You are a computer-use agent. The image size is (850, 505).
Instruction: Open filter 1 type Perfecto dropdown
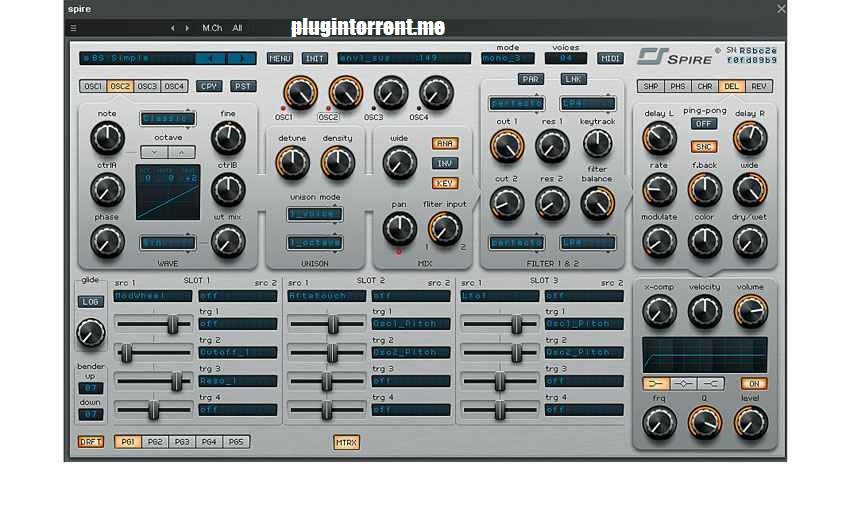click(x=516, y=103)
